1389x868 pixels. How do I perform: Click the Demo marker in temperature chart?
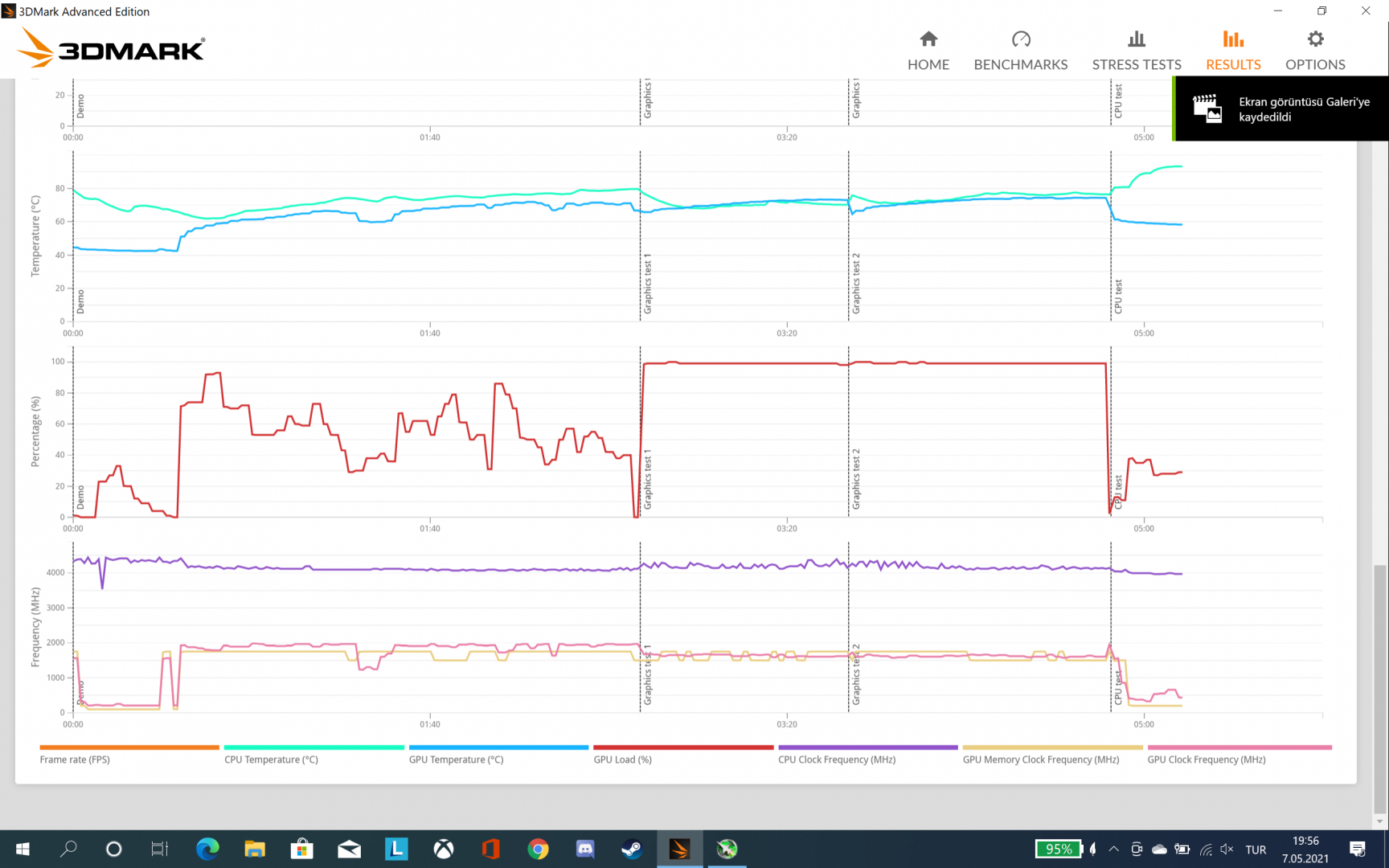(x=80, y=302)
